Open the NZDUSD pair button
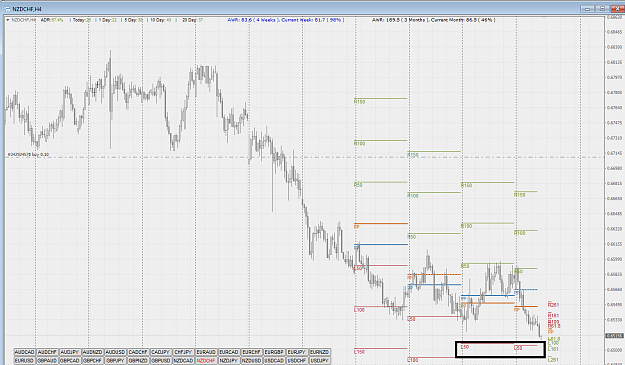 (252, 361)
